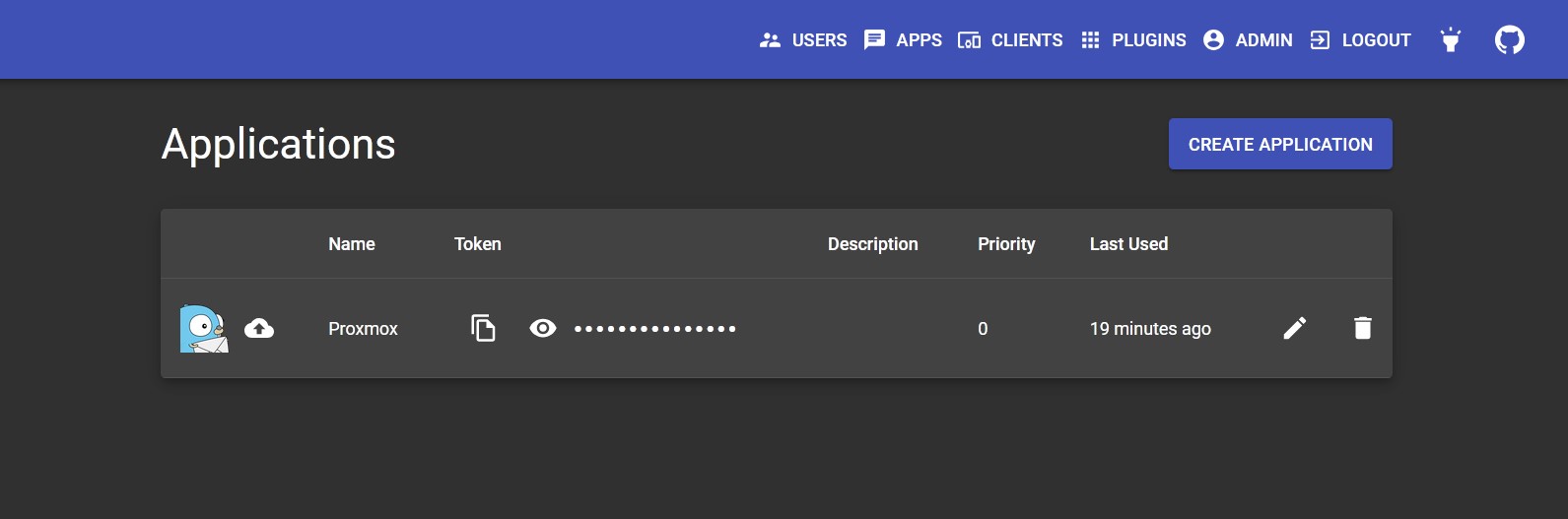Click the Logout exit icon

1320,39
